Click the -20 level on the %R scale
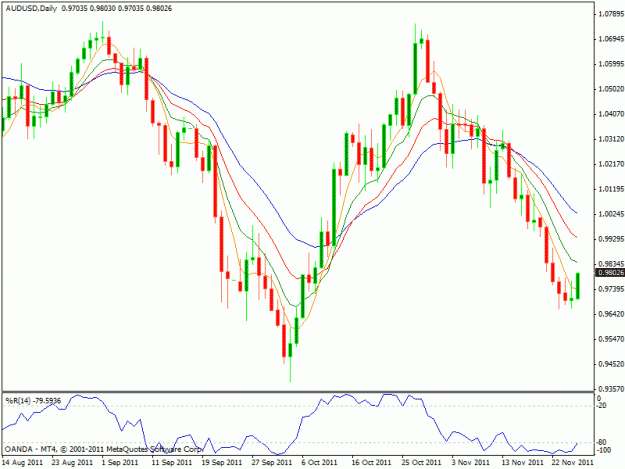The image size is (625, 469). [x=601, y=406]
